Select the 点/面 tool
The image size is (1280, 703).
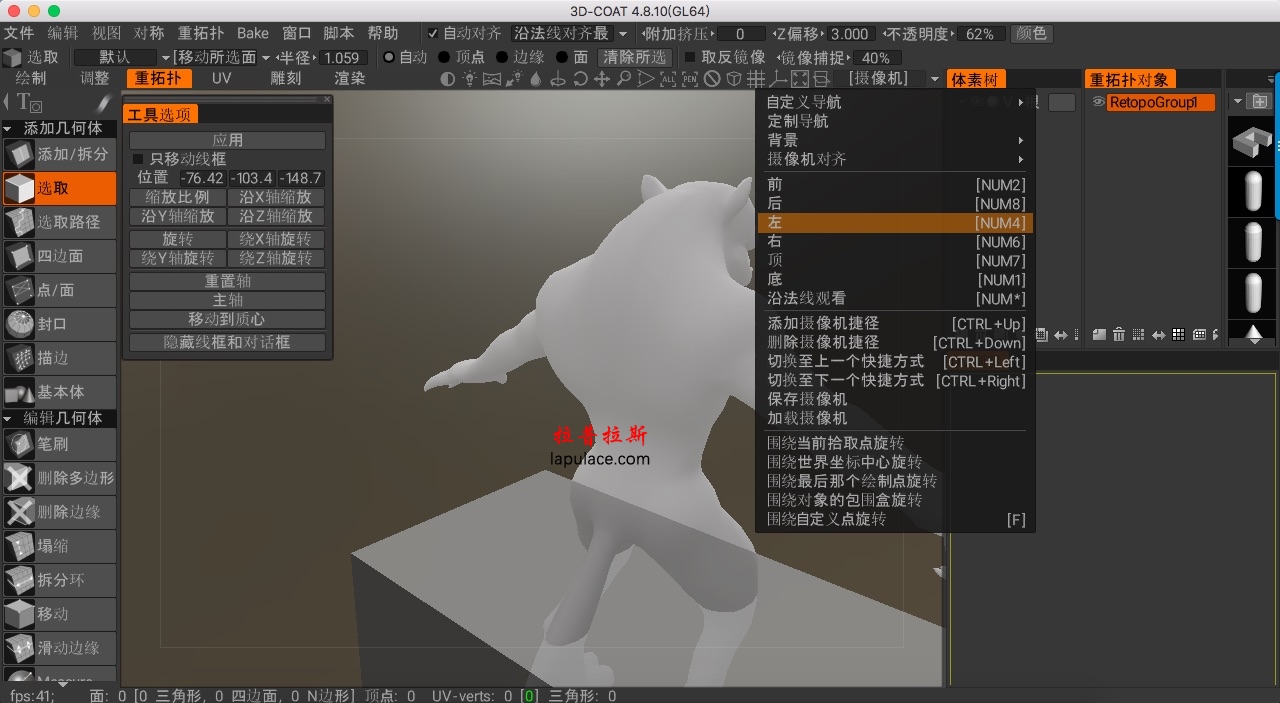pos(59,290)
